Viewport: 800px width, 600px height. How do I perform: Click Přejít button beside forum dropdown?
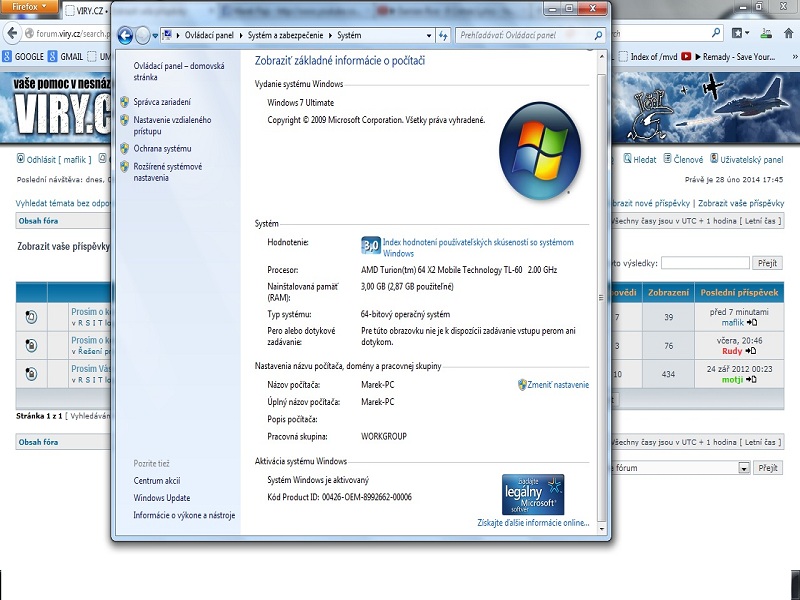767,468
